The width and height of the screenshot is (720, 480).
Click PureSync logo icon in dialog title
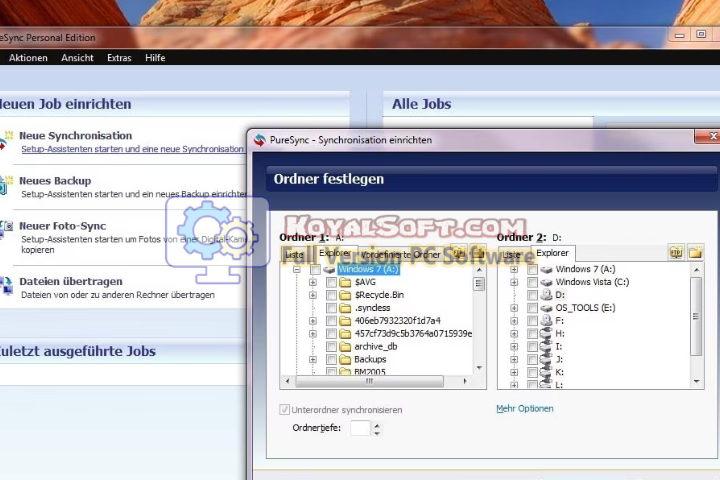coord(259,140)
